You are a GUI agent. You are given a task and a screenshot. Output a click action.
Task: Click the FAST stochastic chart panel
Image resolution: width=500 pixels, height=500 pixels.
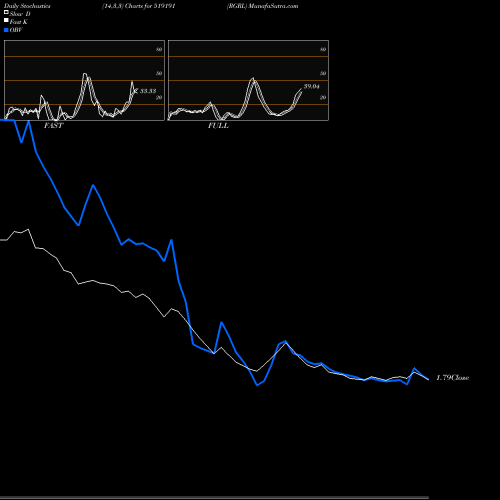click(x=84, y=80)
